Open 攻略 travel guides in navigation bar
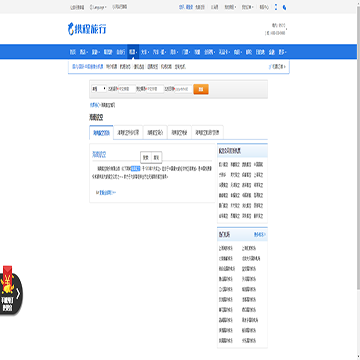Image resolution: width=360 pixels, height=360 pixels. pyautogui.click(x=197, y=52)
